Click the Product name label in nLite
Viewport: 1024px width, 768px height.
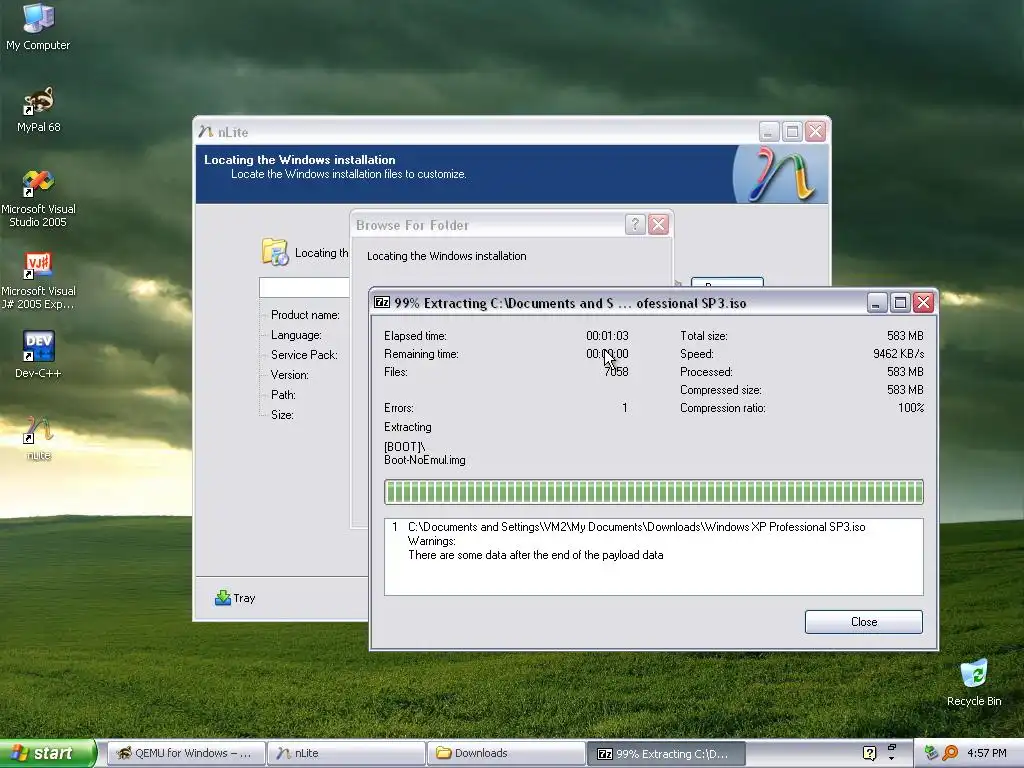[x=305, y=315]
